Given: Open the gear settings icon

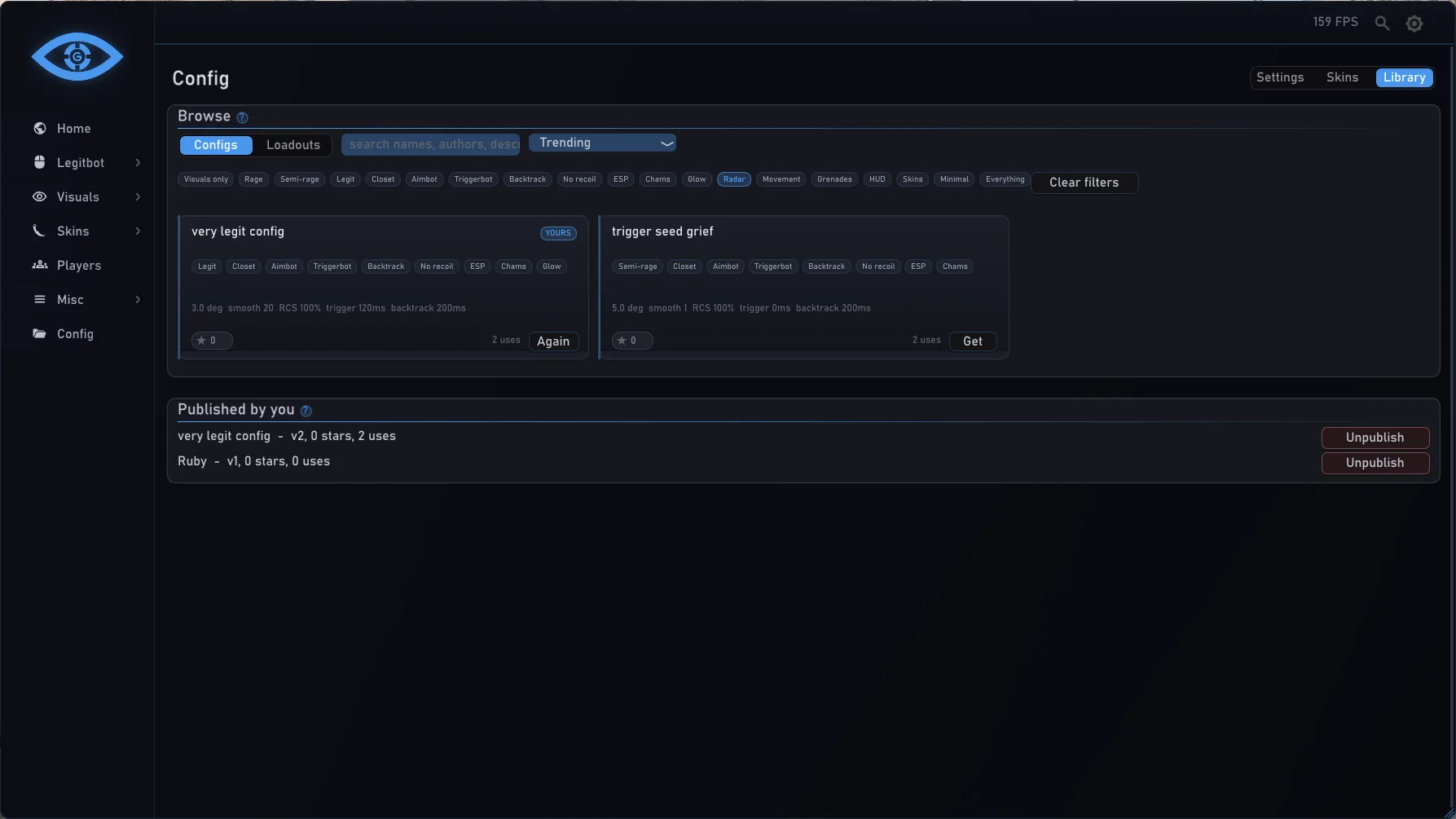Looking at the screenshot, I should coord(1414,24).
